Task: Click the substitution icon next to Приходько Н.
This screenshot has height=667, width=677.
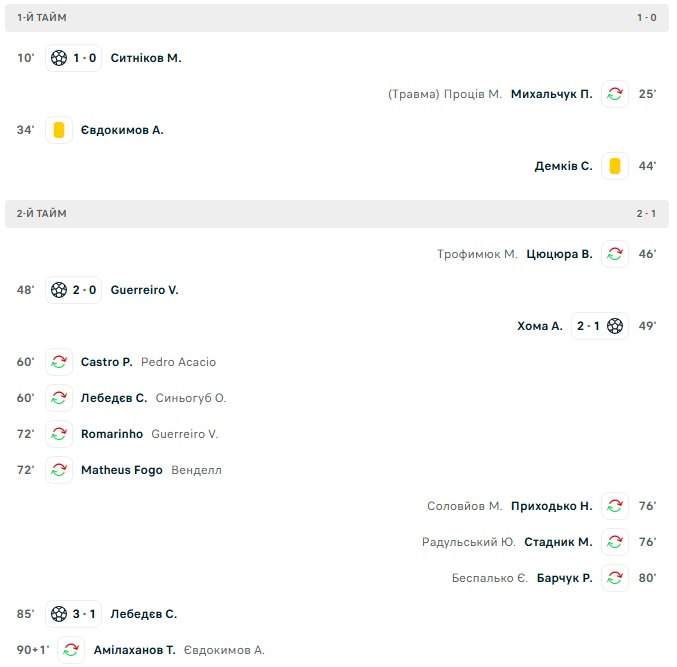Action: [615, 506]
